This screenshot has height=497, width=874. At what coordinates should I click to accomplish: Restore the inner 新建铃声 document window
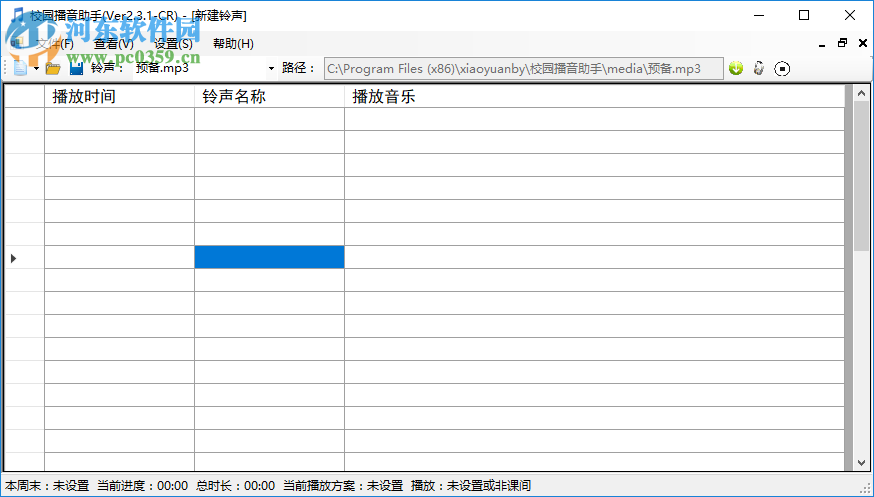pos(842,43)
